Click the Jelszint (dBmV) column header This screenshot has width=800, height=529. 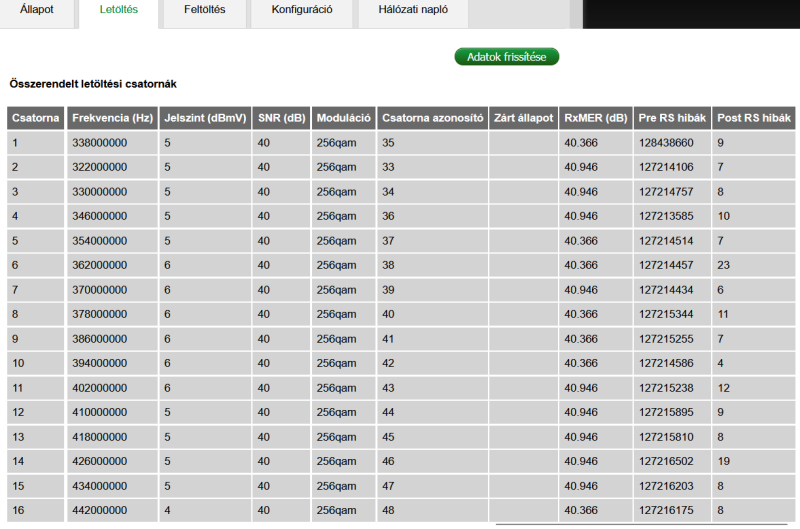[x=205, y=118]
